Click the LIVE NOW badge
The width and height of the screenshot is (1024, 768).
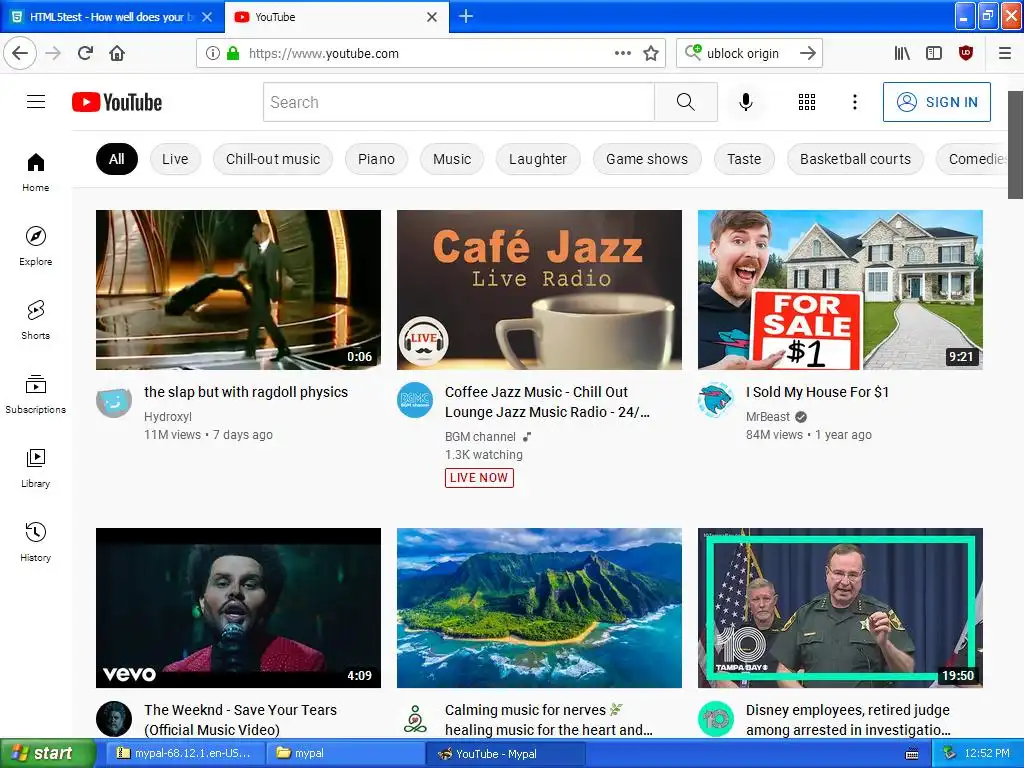[x=479, y=478]
